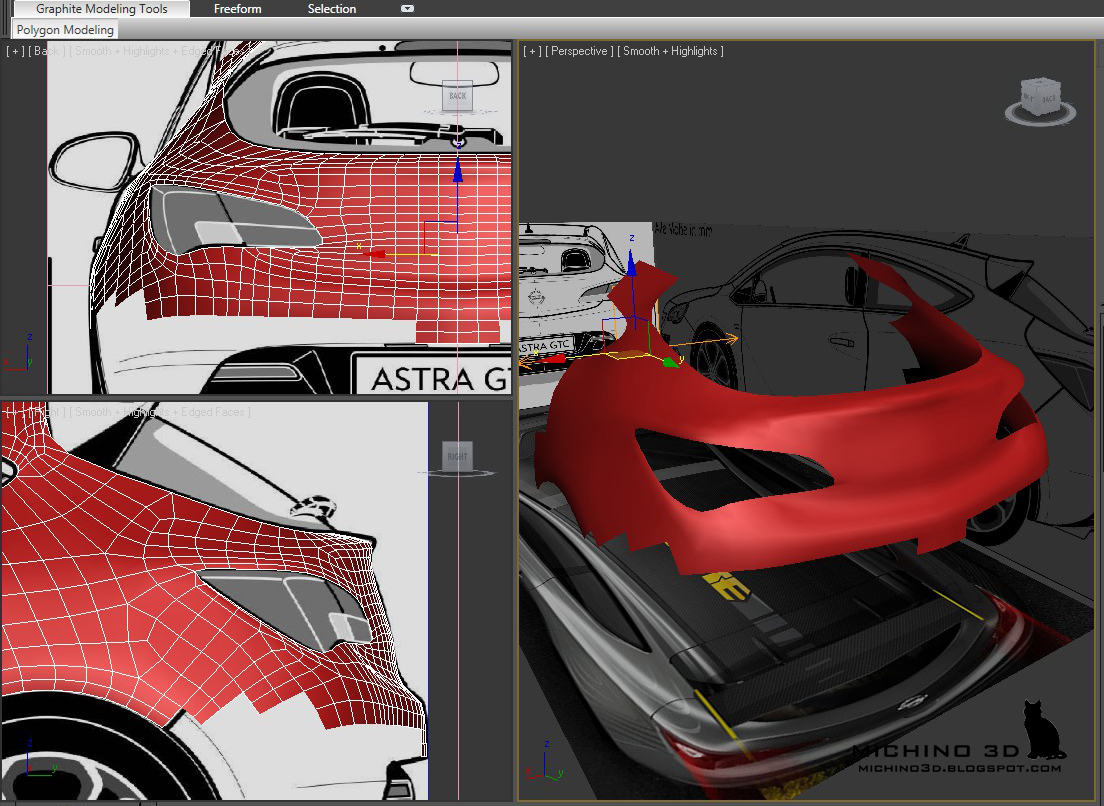This screenshot has width=1104, height=806.
Task: Open the ribbon minimize options dropdown
Action: click(x=407, y=9)
